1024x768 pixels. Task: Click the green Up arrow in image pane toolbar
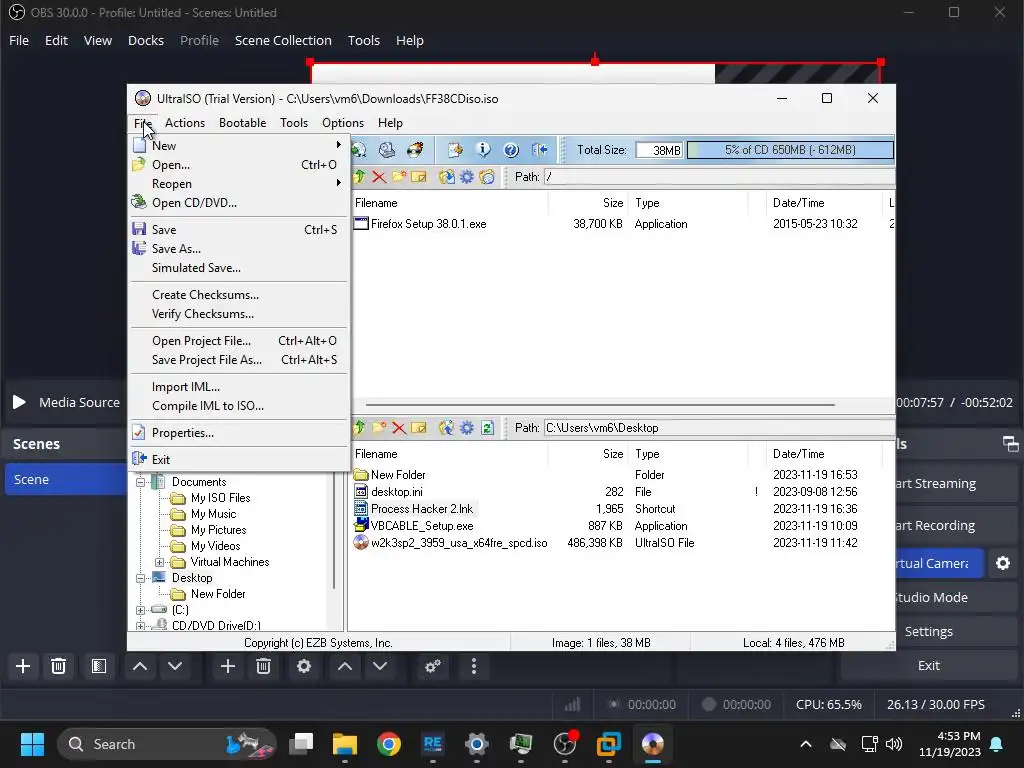(359, 176)
